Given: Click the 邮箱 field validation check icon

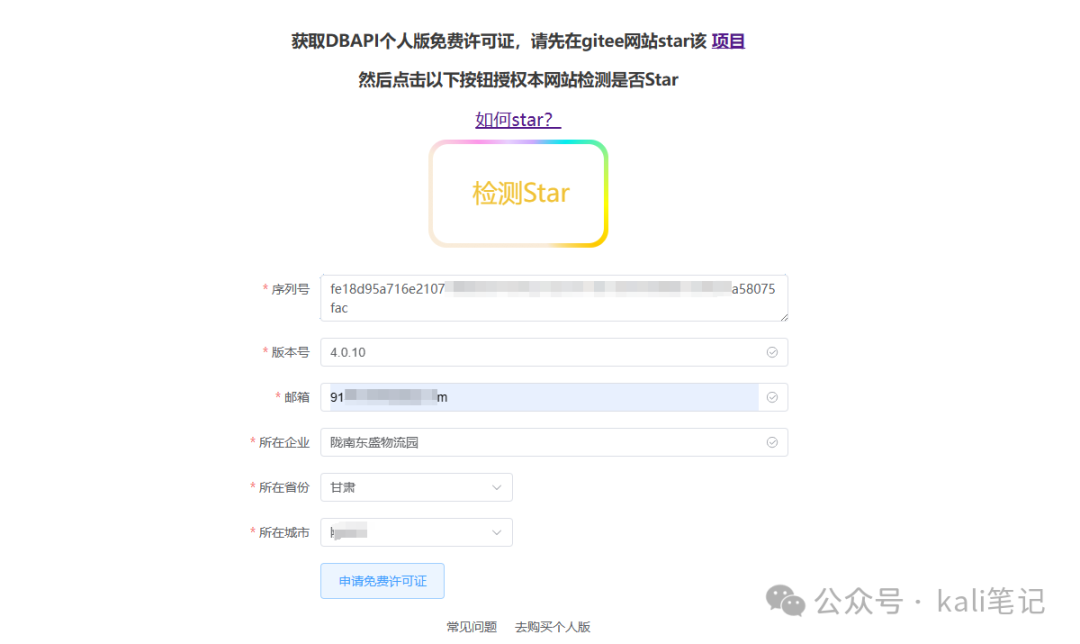Looking at the screenshot, I should click(772, 397).
